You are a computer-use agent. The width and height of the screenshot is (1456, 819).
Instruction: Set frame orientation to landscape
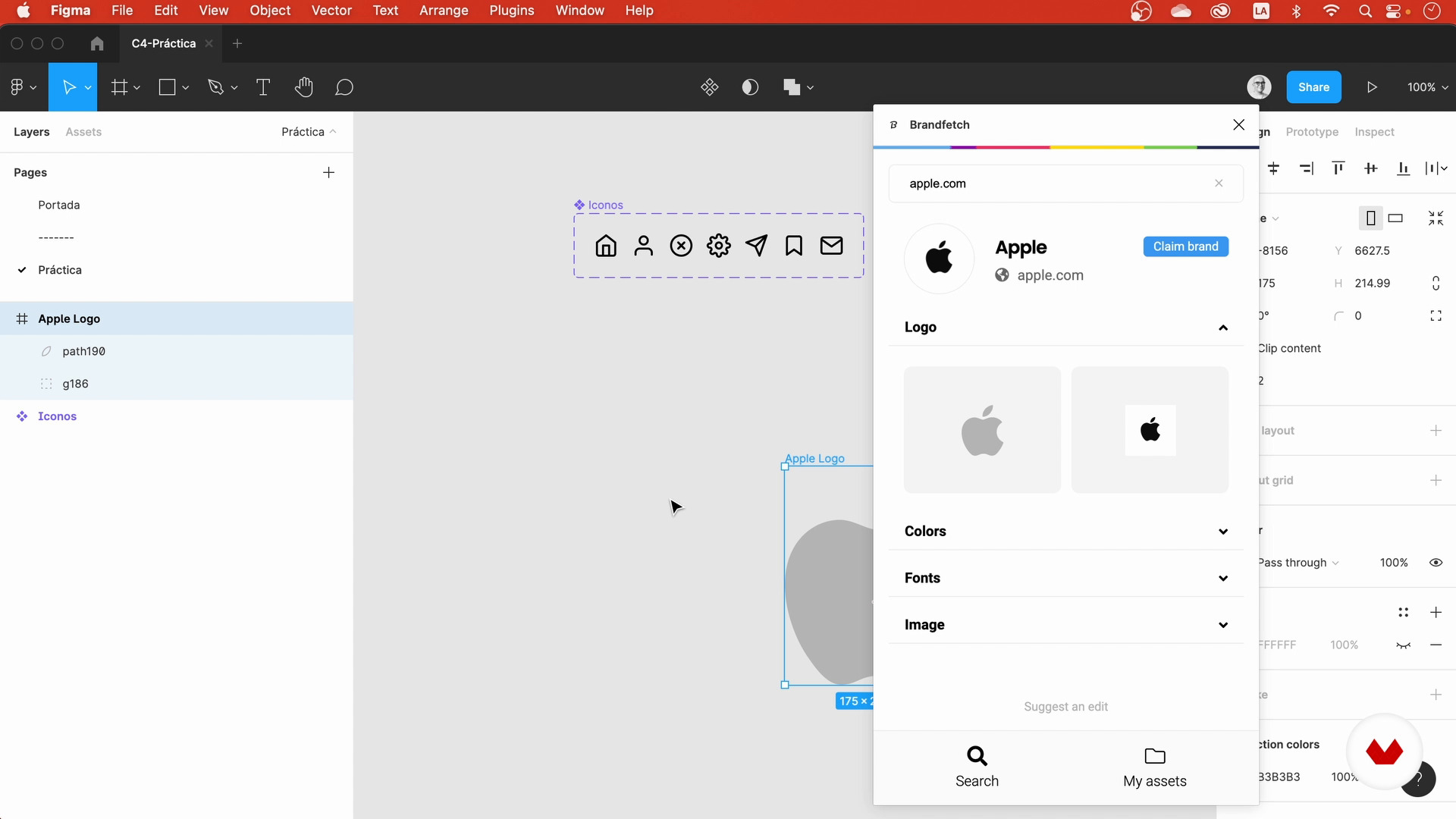pos(1395,218)
